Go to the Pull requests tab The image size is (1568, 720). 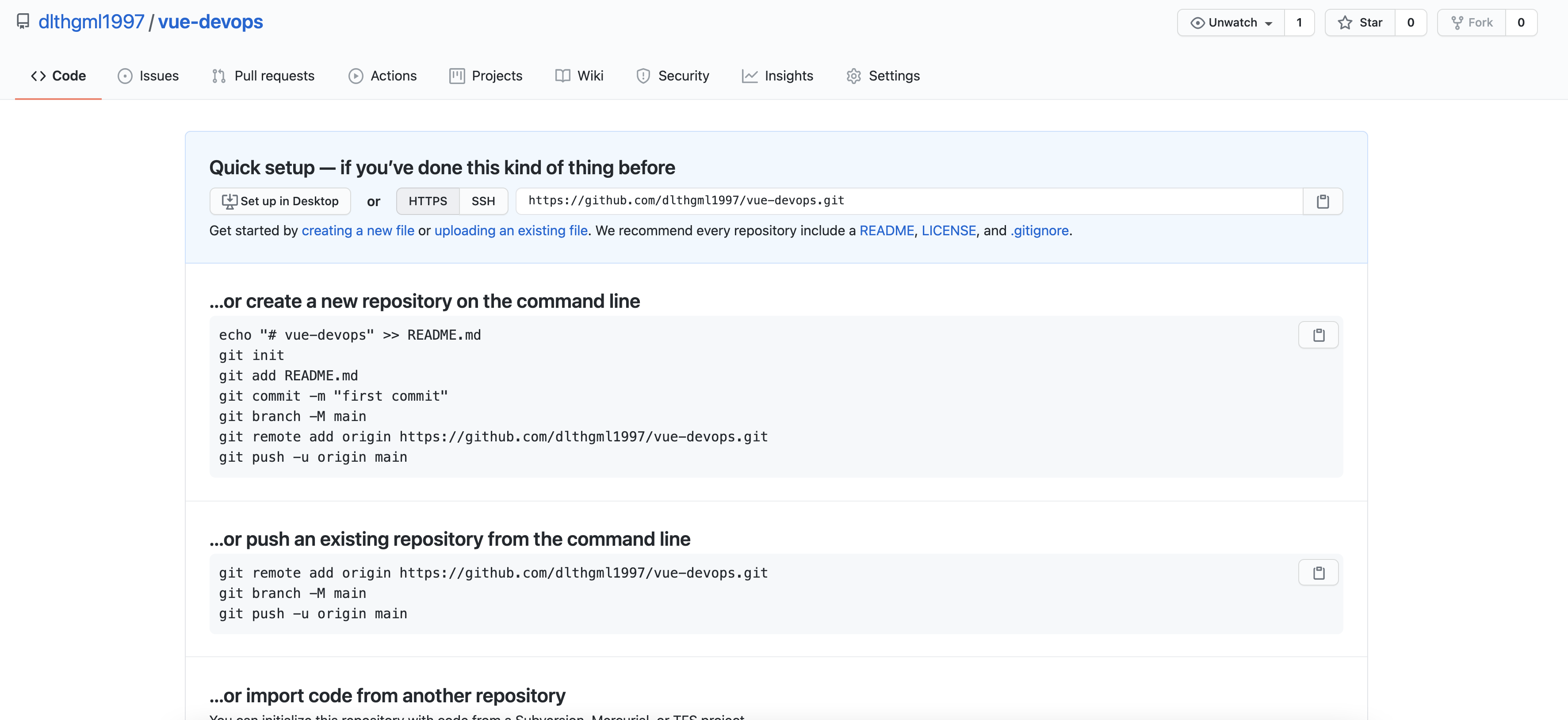(263, 76)
